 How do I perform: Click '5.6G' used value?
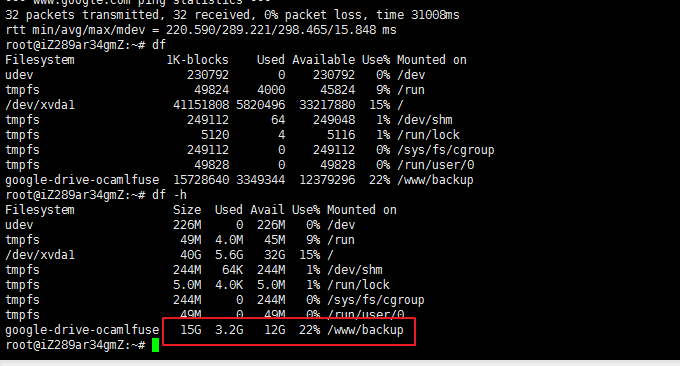tap(229, 255)
